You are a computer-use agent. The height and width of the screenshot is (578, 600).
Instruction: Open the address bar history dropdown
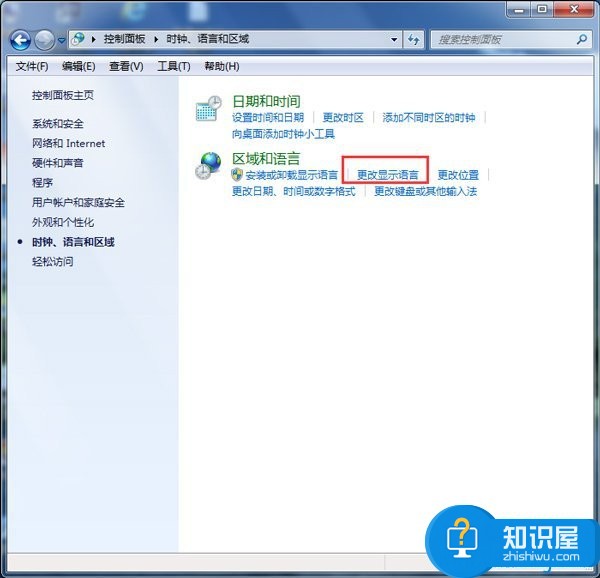pos(394,39)
